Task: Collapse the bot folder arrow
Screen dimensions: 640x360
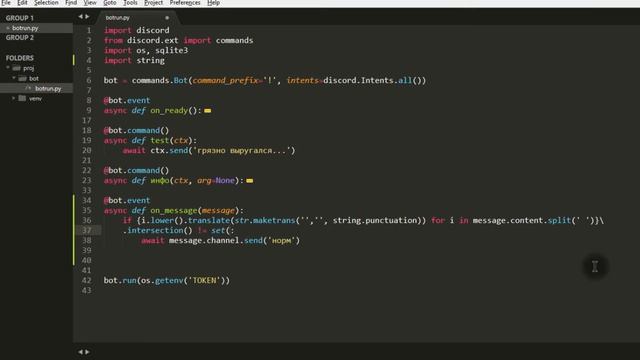Action: coord(14,78)
